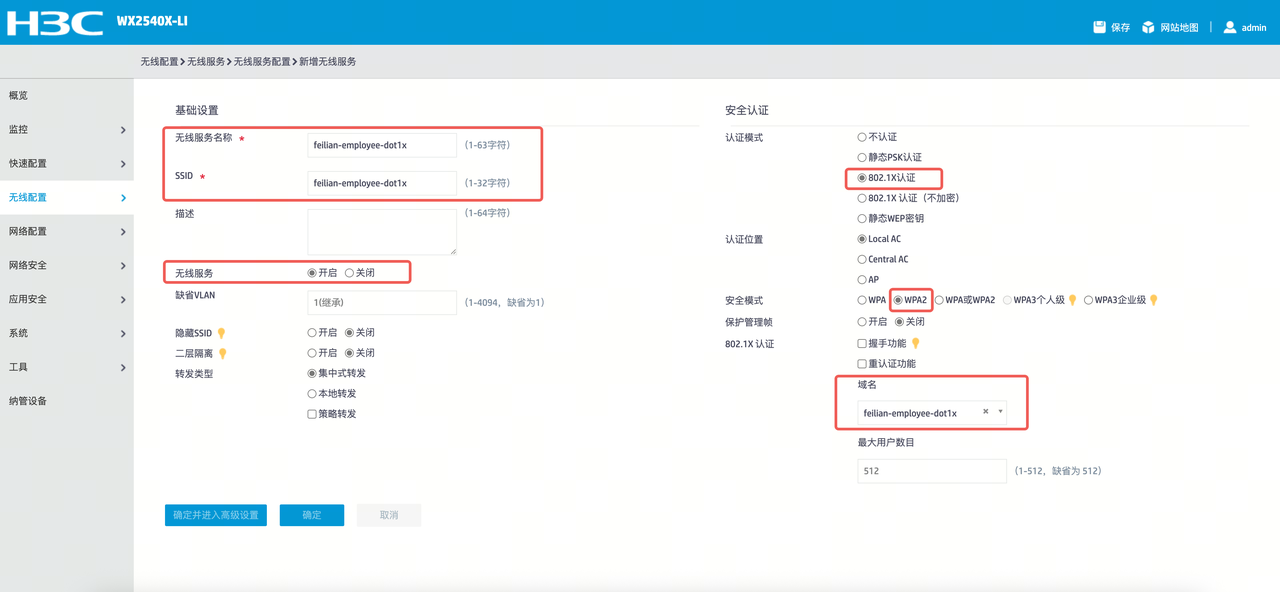The width and height of the screenshot is (1280, 592).
Task: Expand the 监控 sidebar chevron
Action: coord(123,130)
